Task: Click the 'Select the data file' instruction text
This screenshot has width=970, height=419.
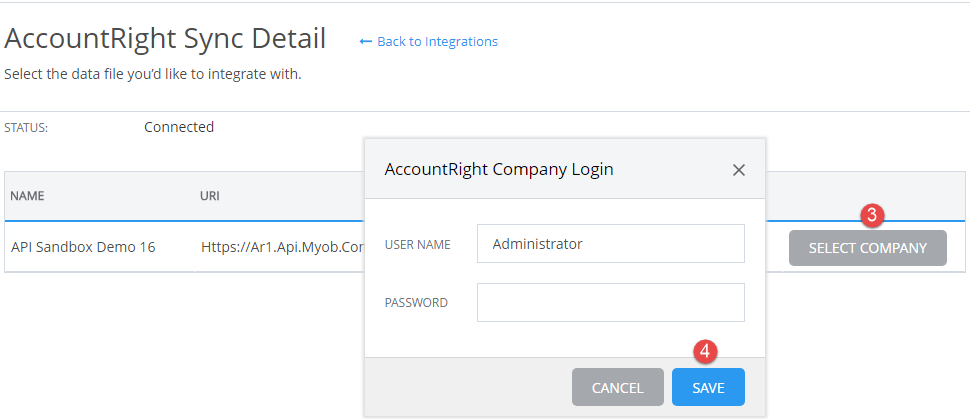Action: coord(153,76)
